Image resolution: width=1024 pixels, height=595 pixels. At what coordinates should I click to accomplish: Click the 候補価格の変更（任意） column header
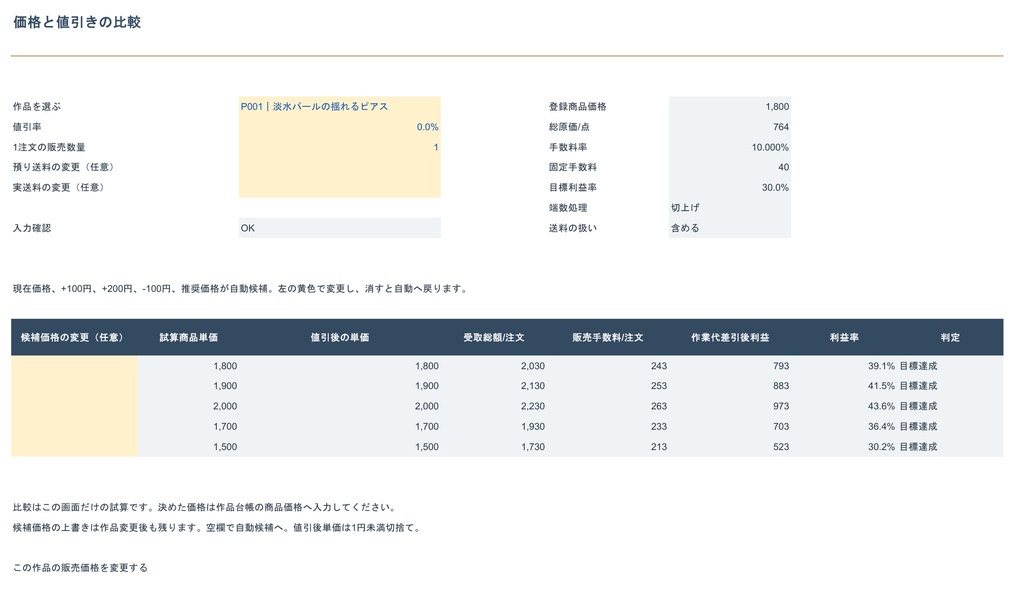pyautogui.click(x=72, y=338)
